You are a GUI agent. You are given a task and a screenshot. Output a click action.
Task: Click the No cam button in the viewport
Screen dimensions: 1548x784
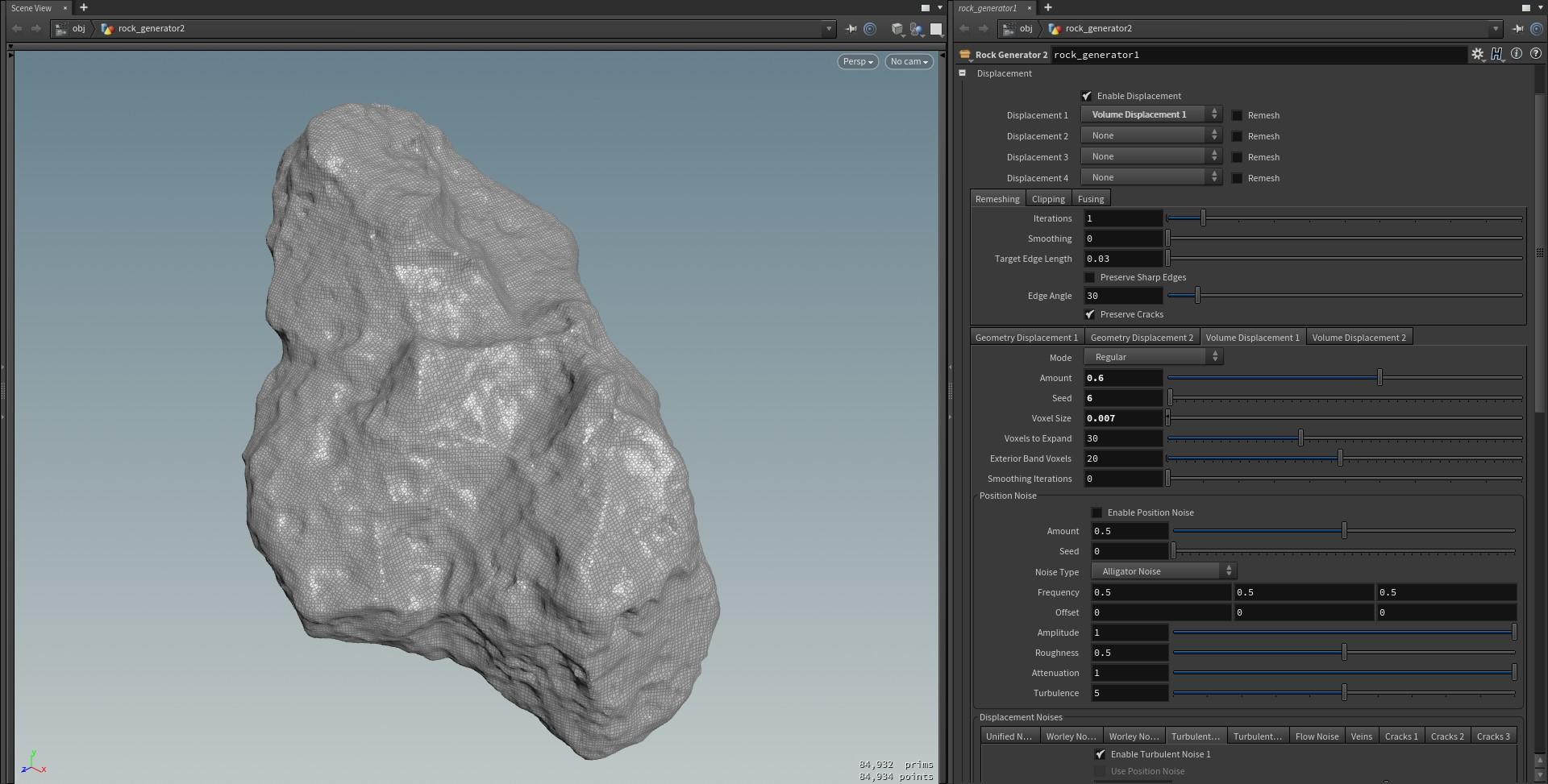pyautogui.click(x=909, y=61)
